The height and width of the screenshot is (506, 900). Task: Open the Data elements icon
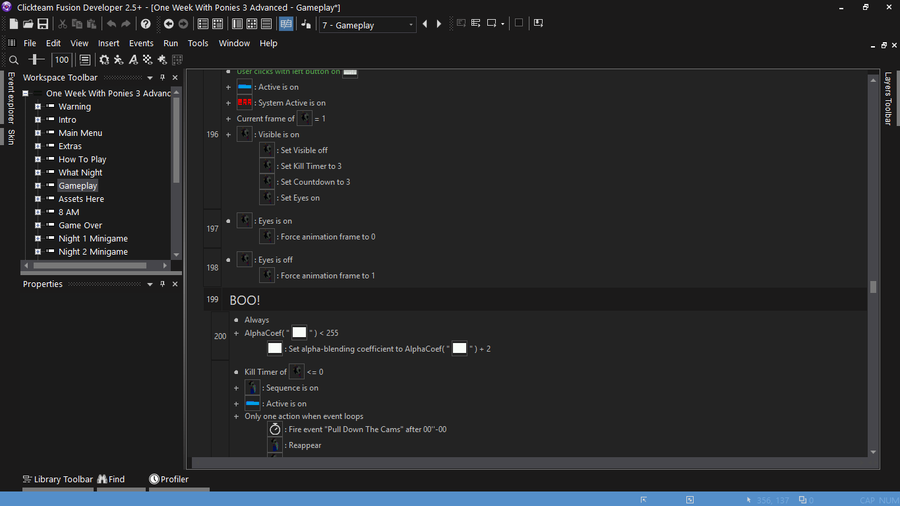tap(306, 24)
